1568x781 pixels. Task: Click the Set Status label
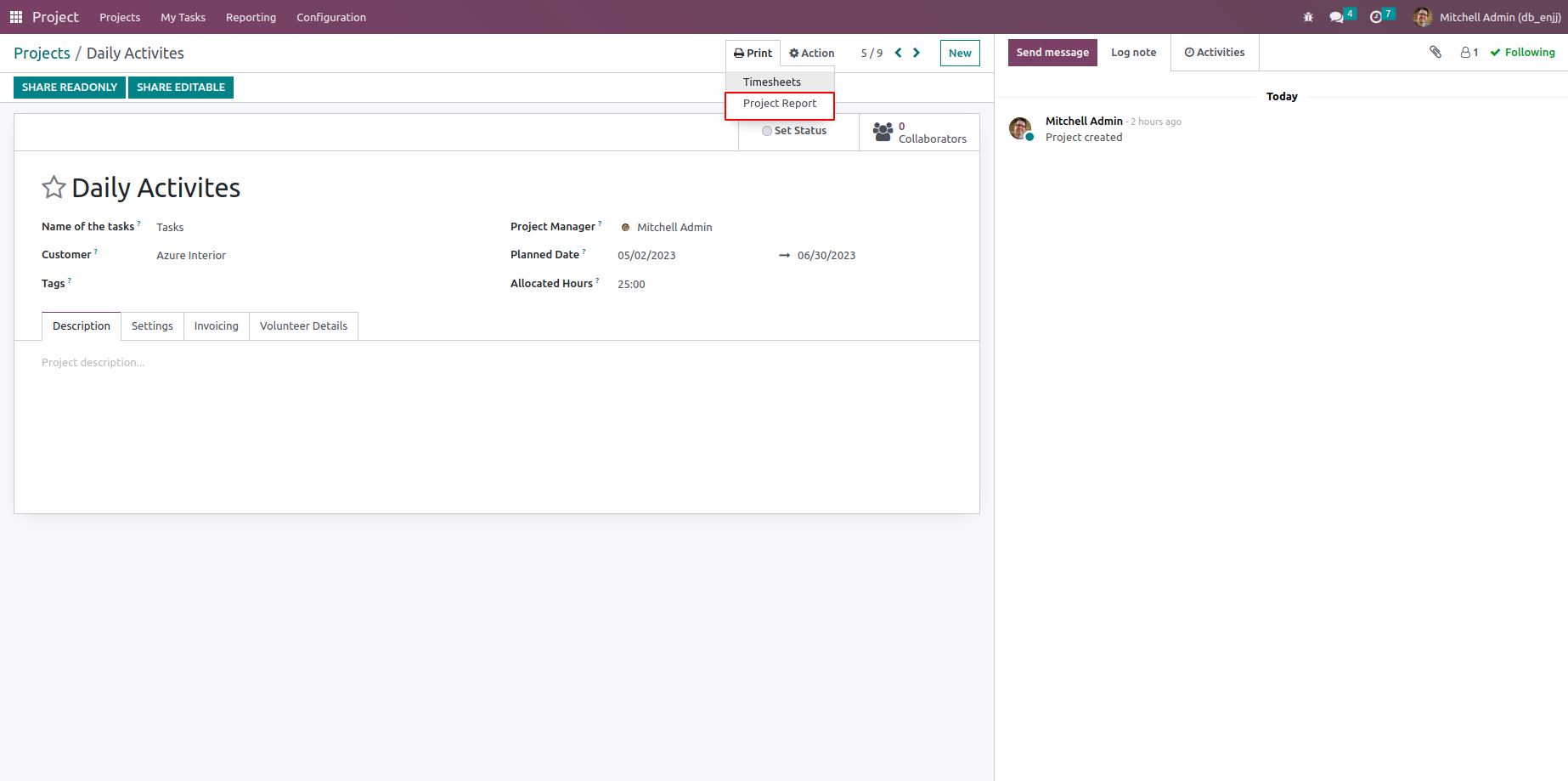(800, 131)
